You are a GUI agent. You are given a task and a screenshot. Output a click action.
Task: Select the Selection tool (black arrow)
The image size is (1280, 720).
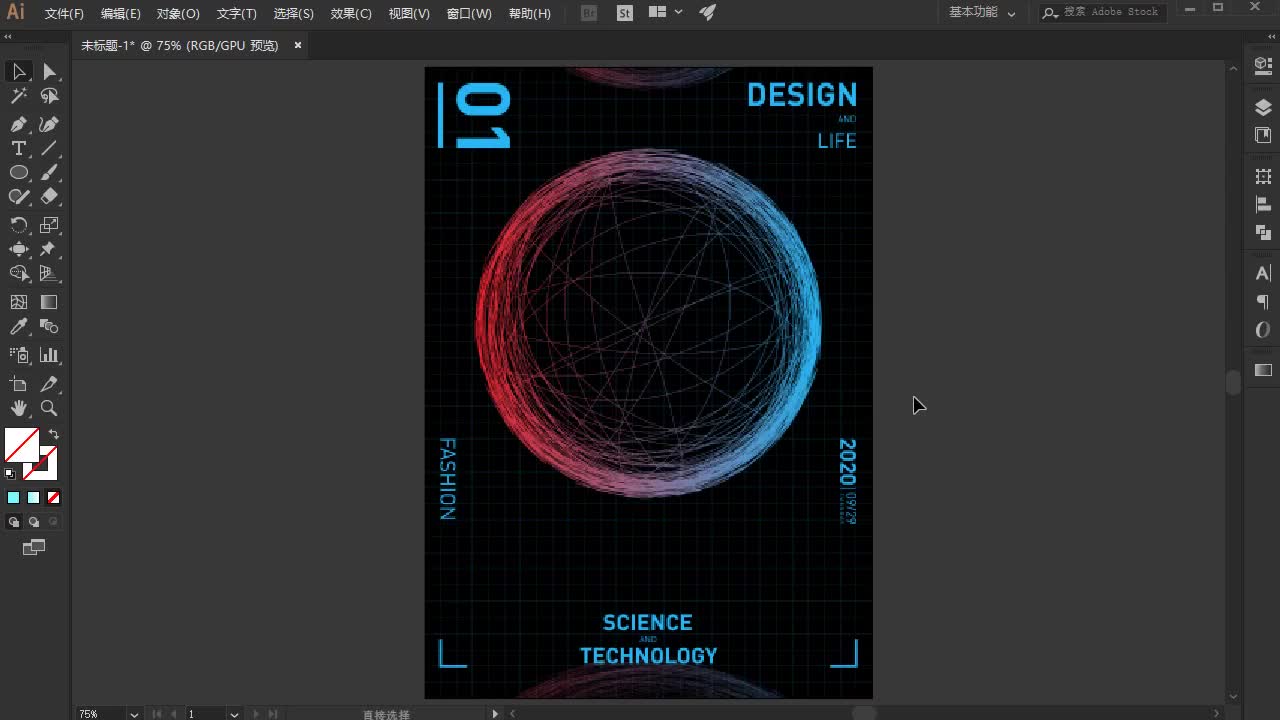pos(19,72)
